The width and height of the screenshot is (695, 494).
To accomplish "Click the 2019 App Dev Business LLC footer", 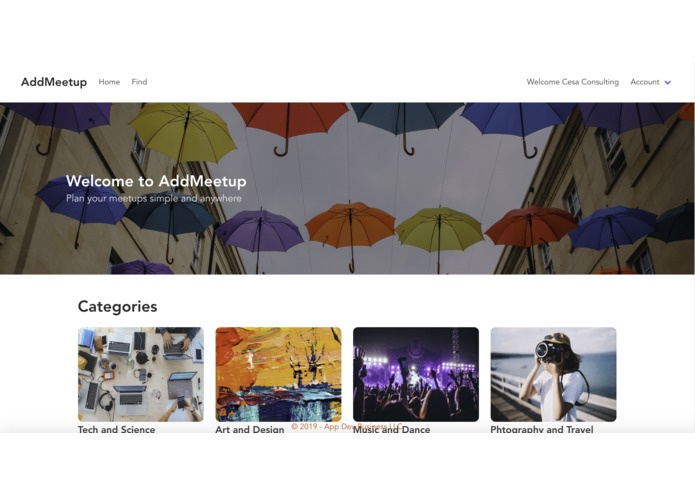I will pos(347,426).
